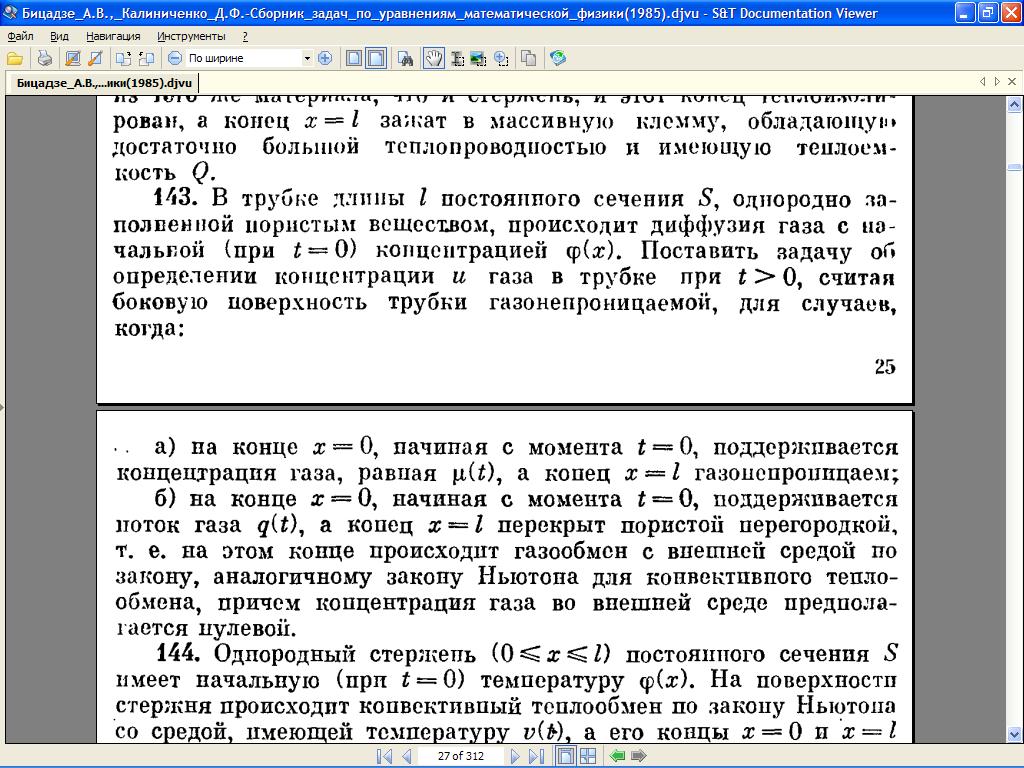
Task: Open the 'Навигация' menu
Action: [x=113, y=36]
